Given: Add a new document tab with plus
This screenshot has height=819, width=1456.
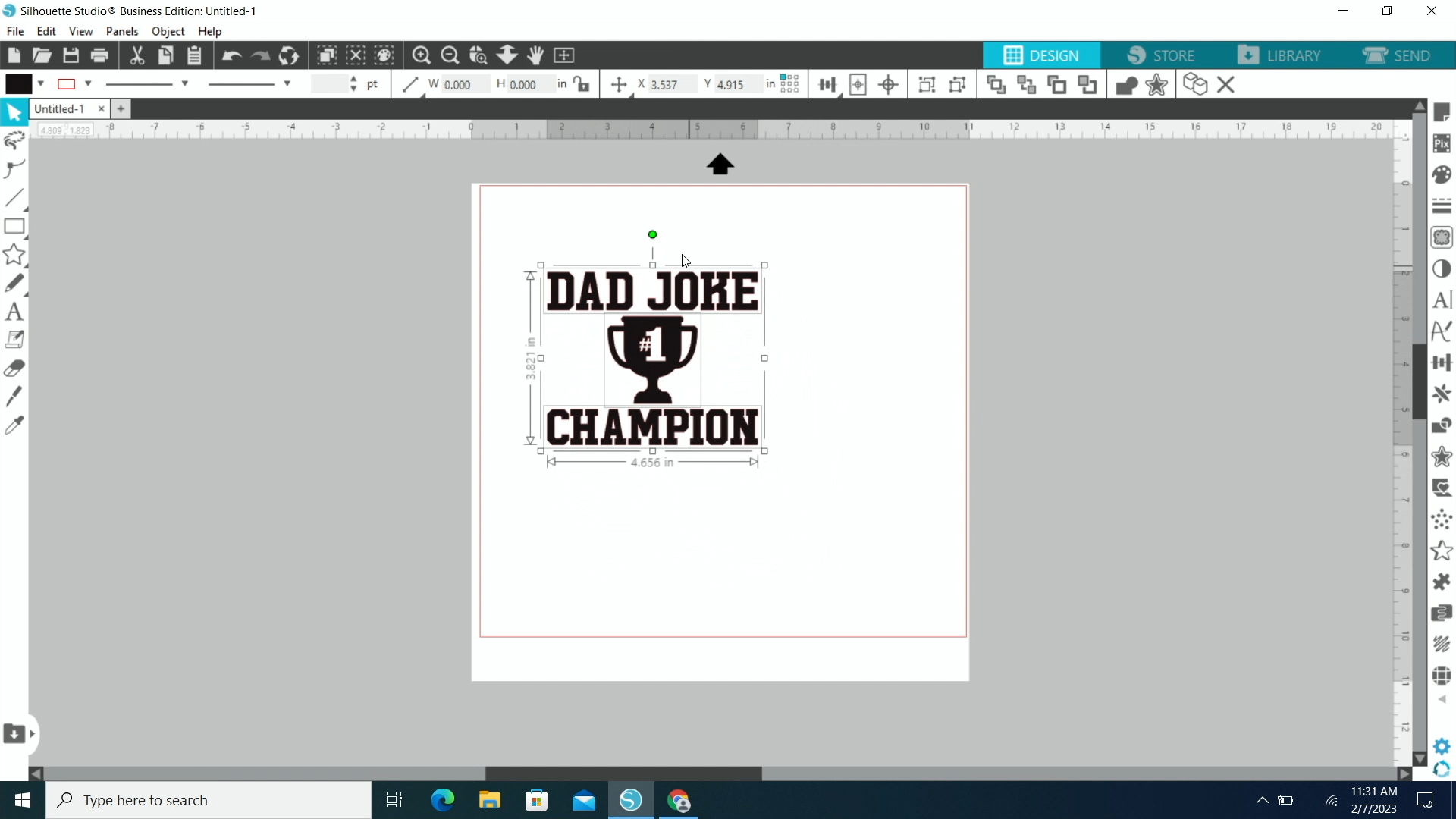Looking at the screenshot, I should (121, 109).
